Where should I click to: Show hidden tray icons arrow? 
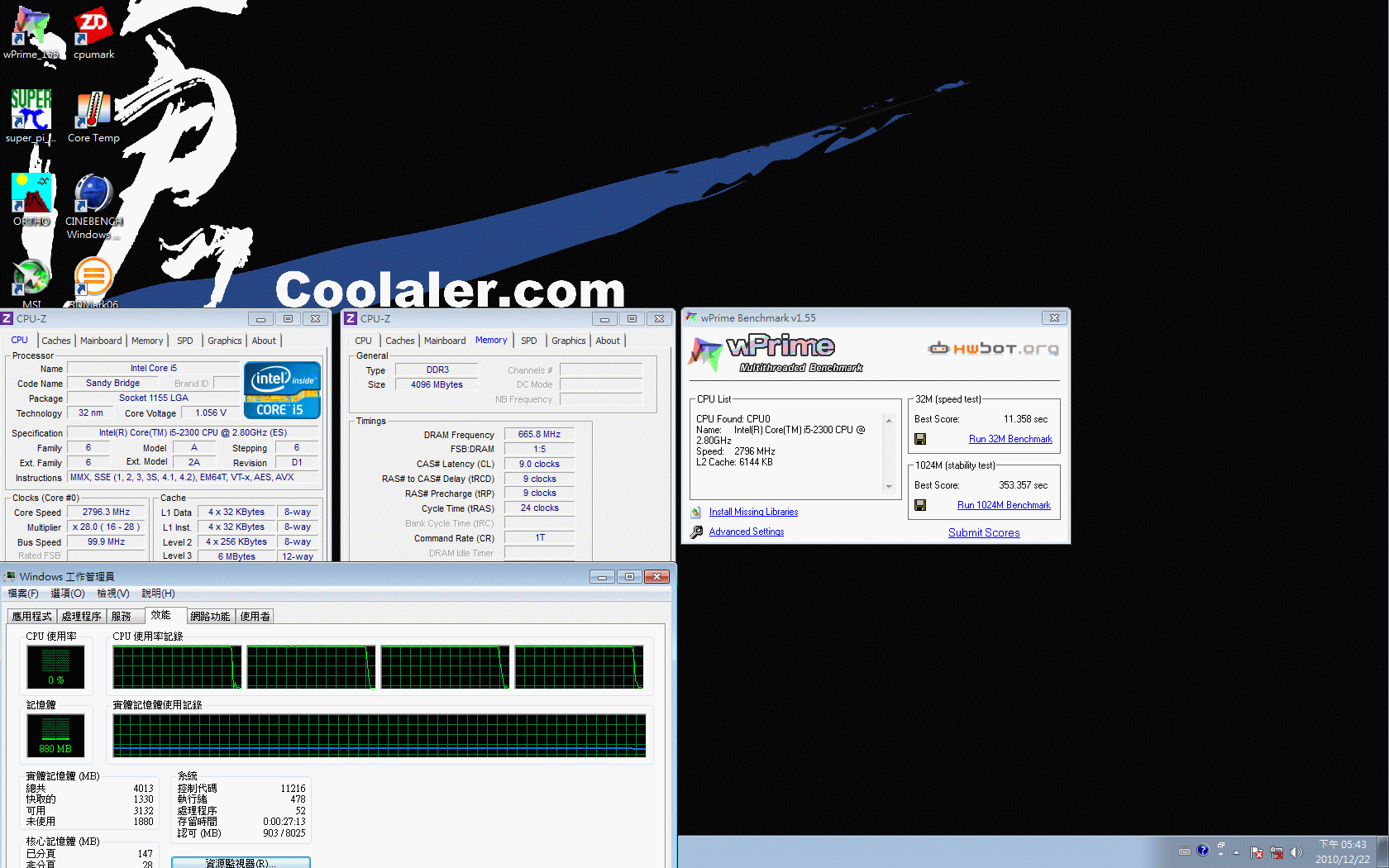tap(1237, 851)
